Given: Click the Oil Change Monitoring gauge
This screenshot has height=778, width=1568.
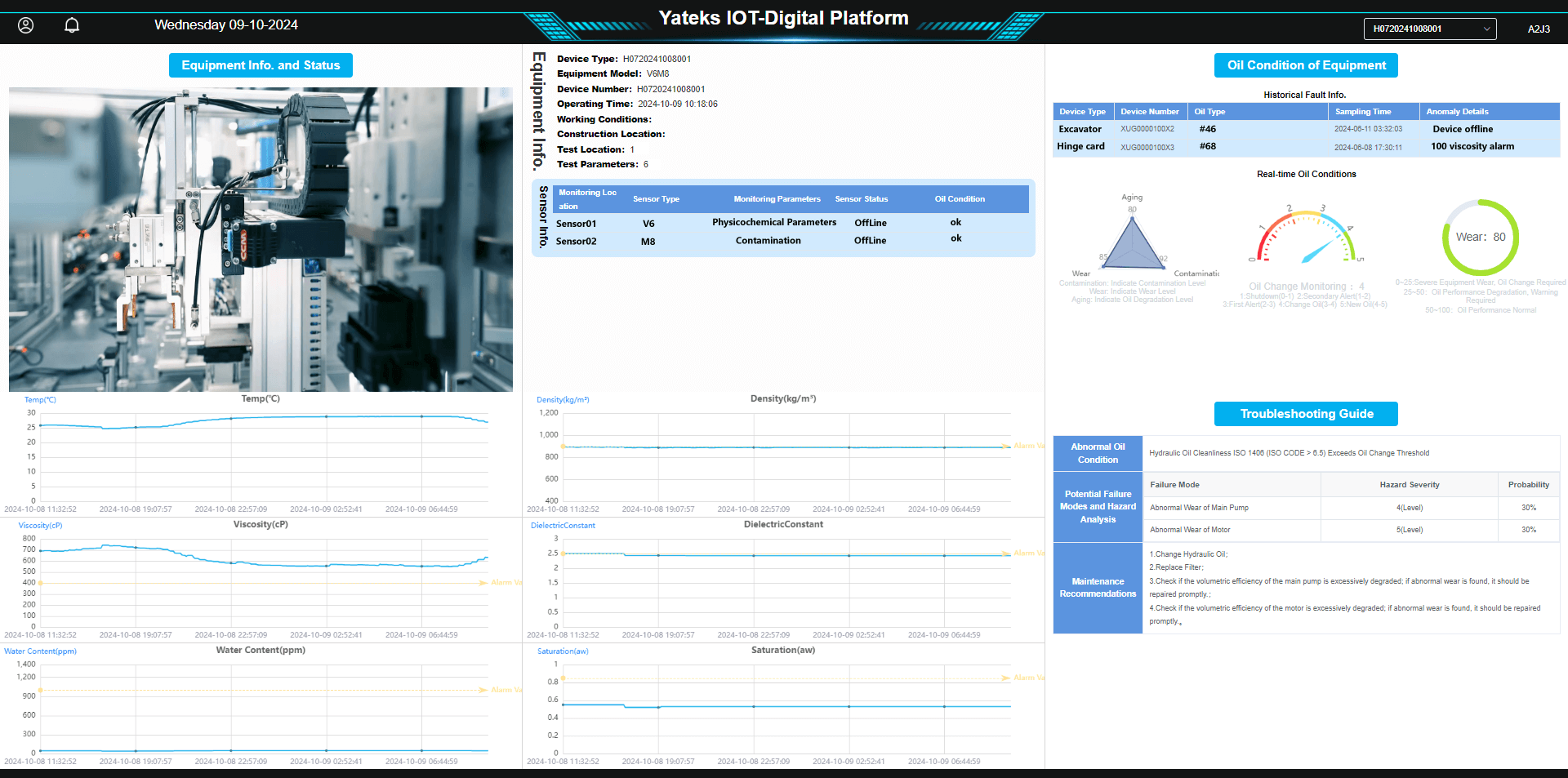Looking at the screenshot, I should click(x=1307, y=237).
